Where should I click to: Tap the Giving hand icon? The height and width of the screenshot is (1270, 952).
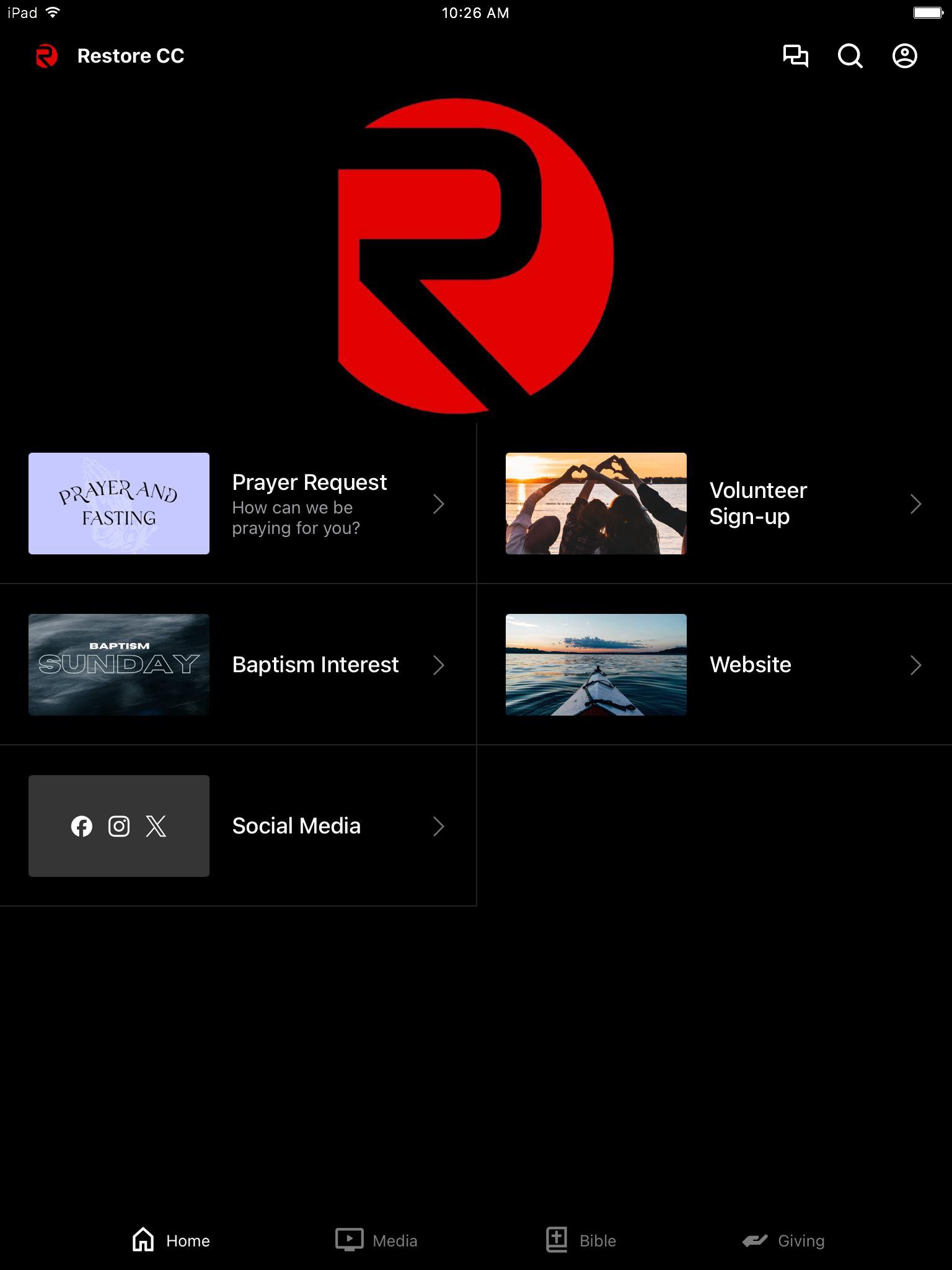point(755,1240)
